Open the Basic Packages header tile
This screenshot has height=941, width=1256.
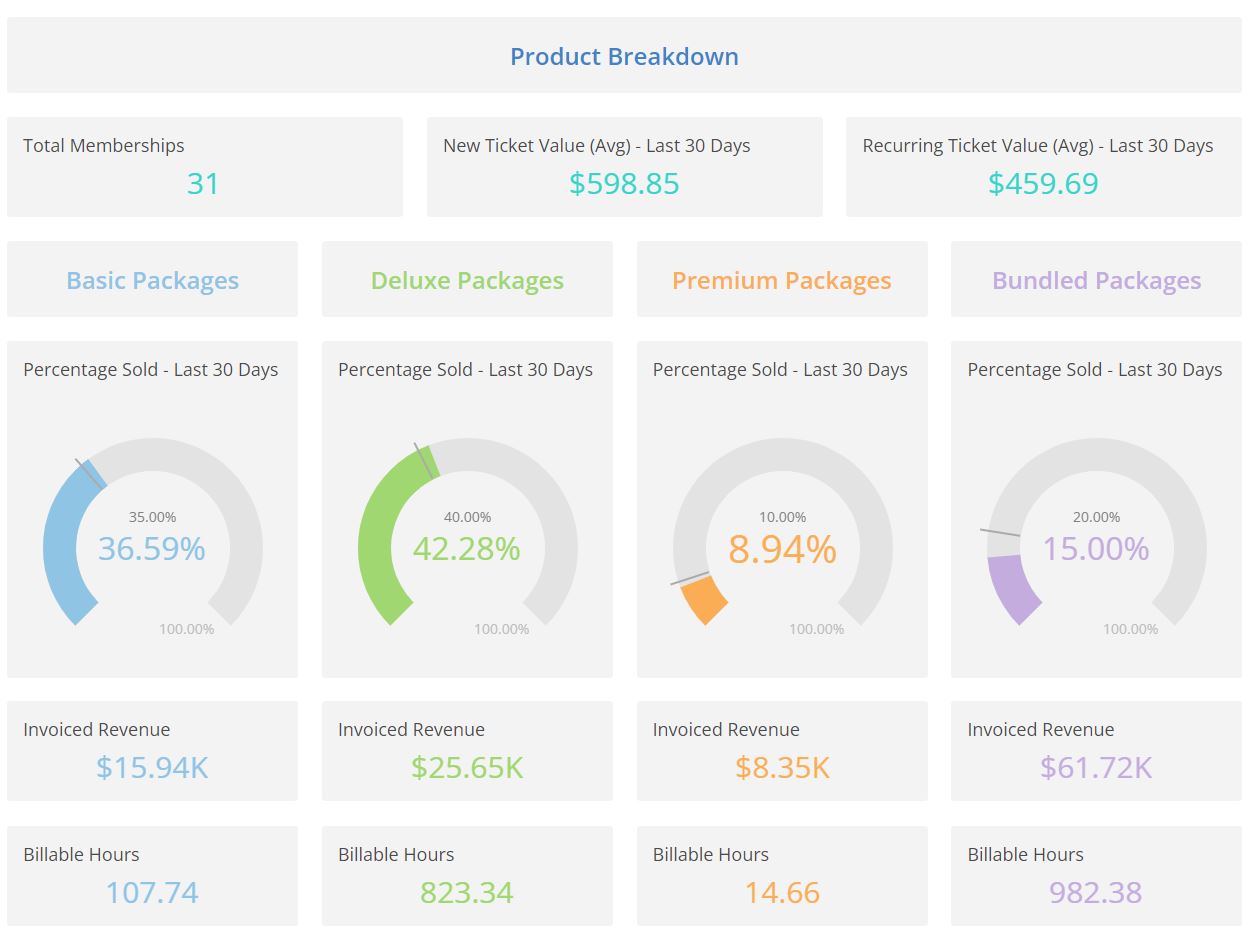[x=152, y=281]
